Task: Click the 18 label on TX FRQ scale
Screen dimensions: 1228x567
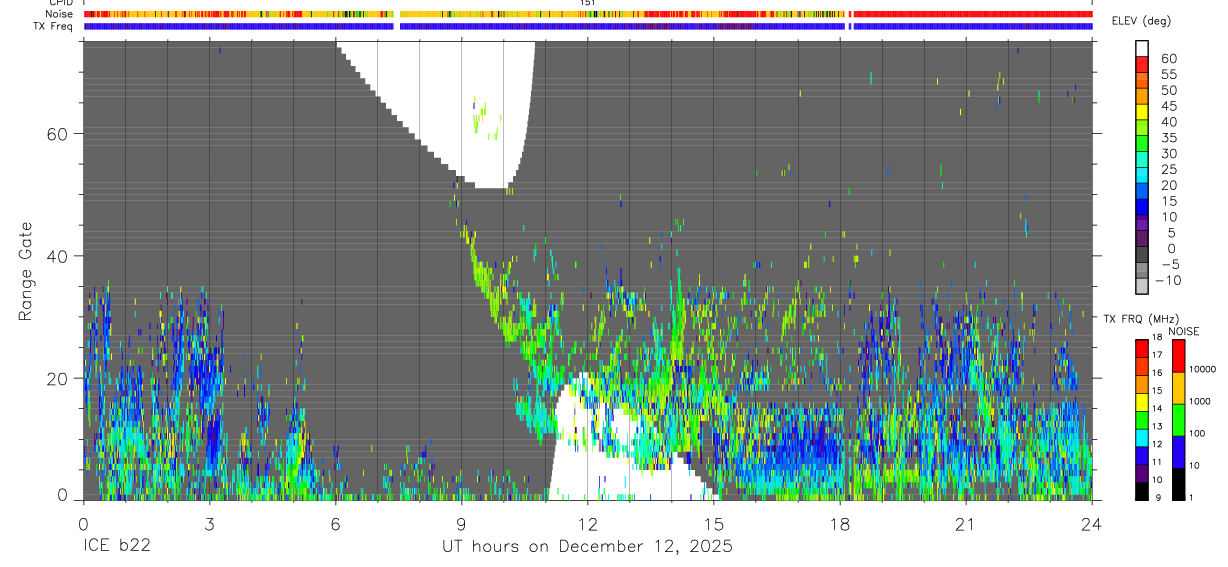Action: pyautogui.click(x=1156, y=338)
